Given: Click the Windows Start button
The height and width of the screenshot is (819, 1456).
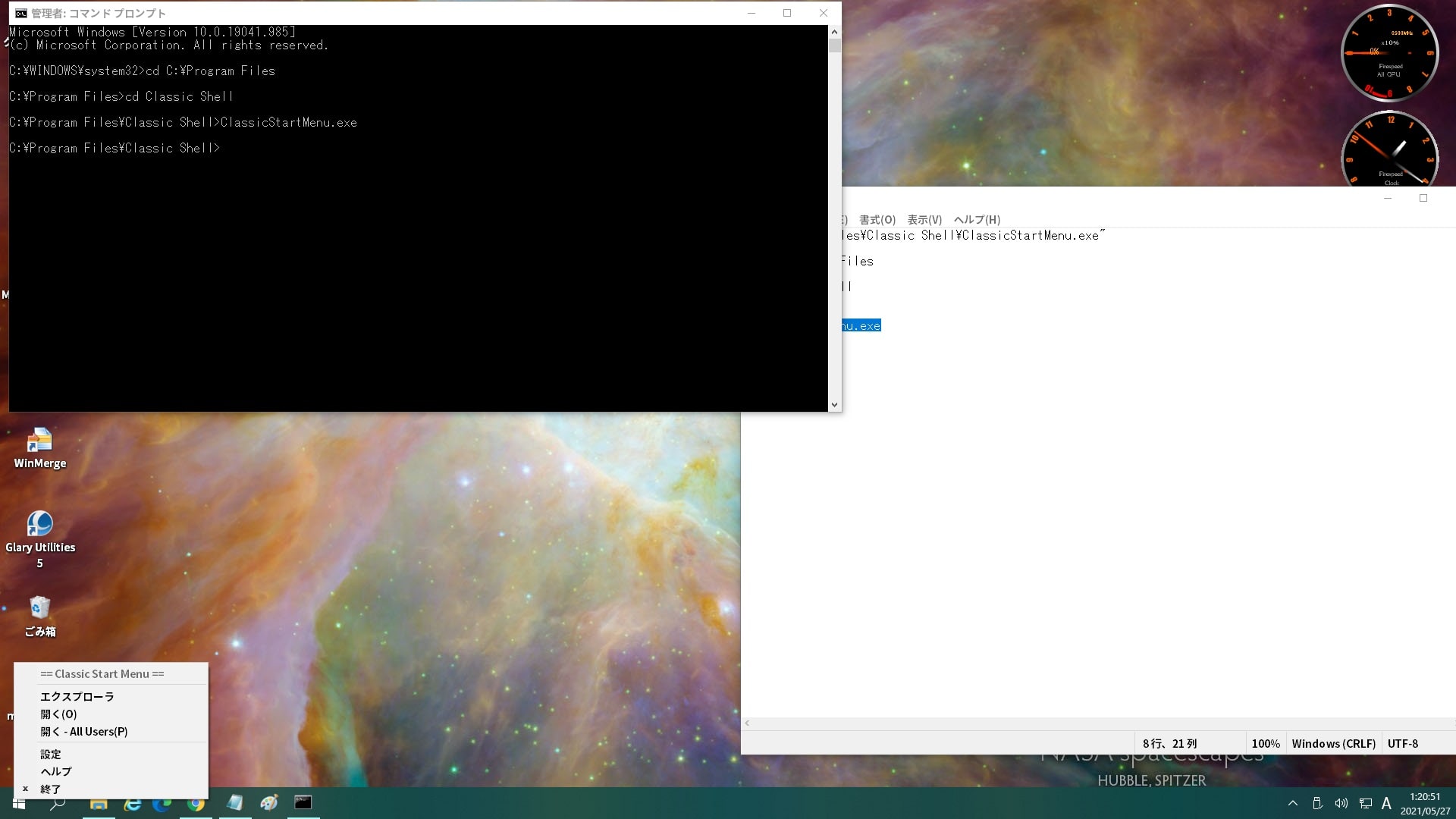Looking at the screenshot, I should [18, 803].
